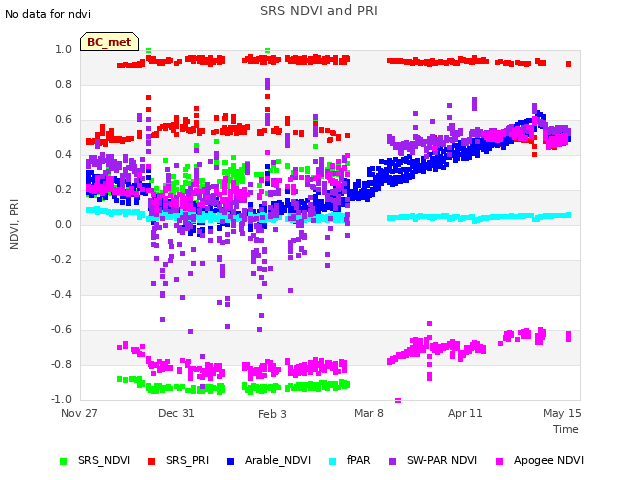
Task: Click the 0.4 y-axis tick label
Action: point(63,155)
